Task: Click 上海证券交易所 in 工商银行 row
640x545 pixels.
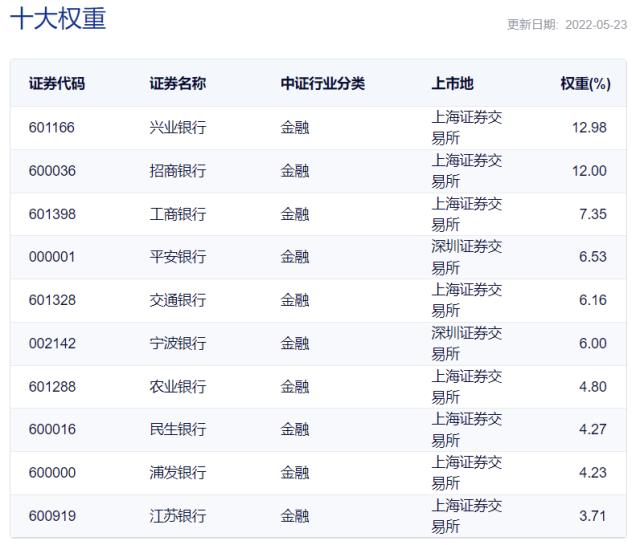Action: click(467, 214)
